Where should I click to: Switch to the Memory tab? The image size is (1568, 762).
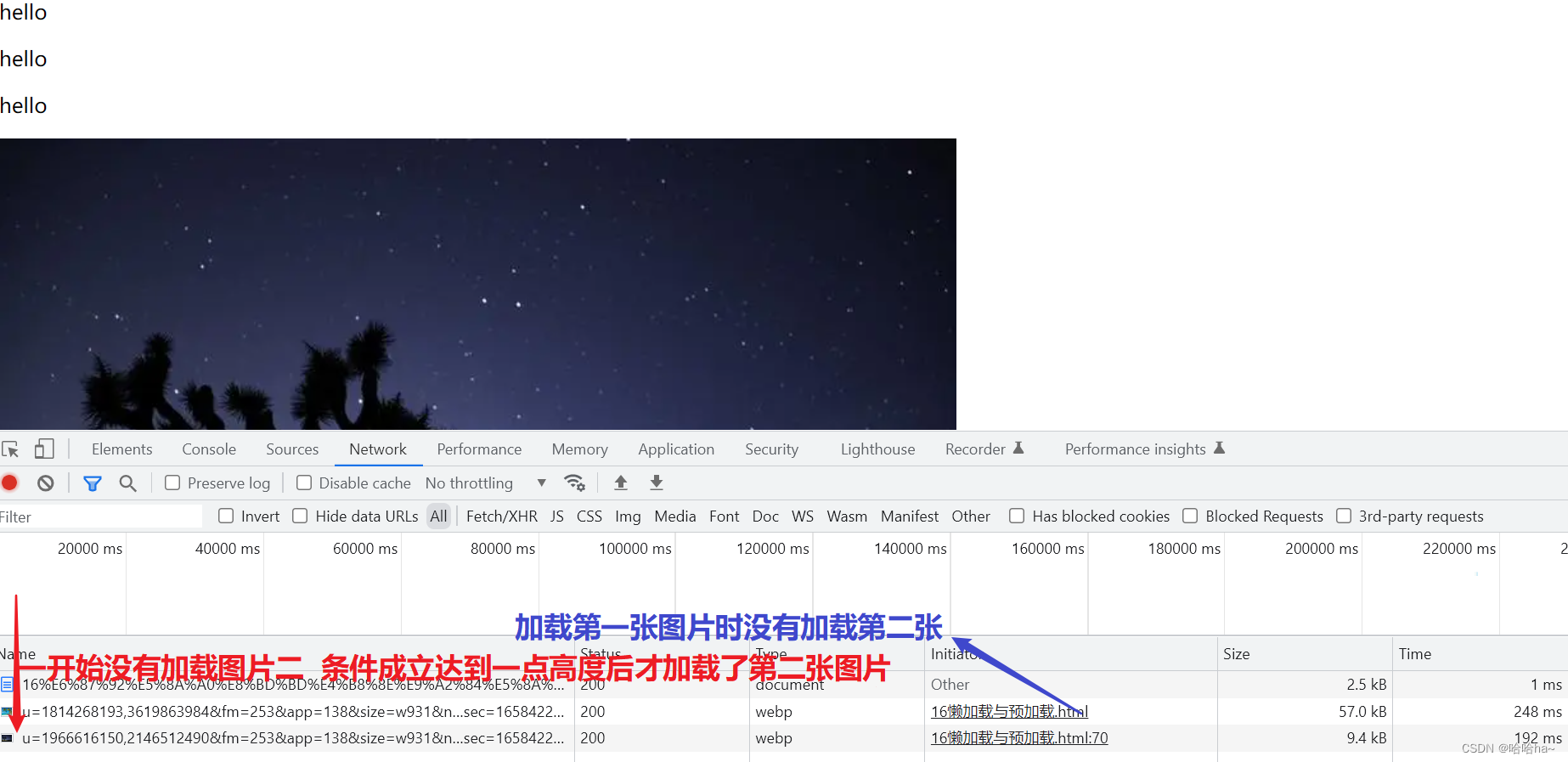[x=580, y=449]
